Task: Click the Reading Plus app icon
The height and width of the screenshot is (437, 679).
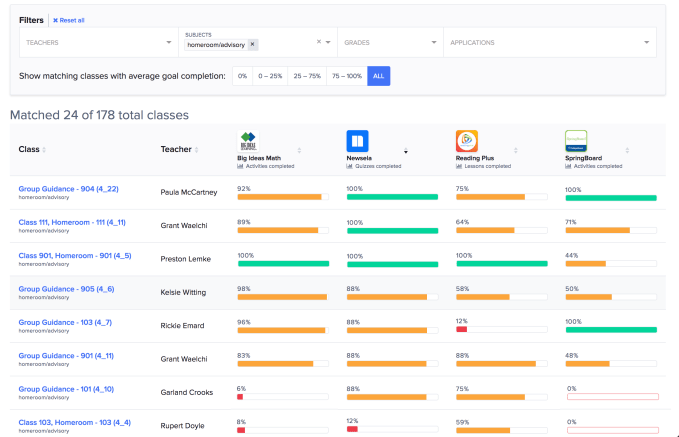Action: (467, 141)
